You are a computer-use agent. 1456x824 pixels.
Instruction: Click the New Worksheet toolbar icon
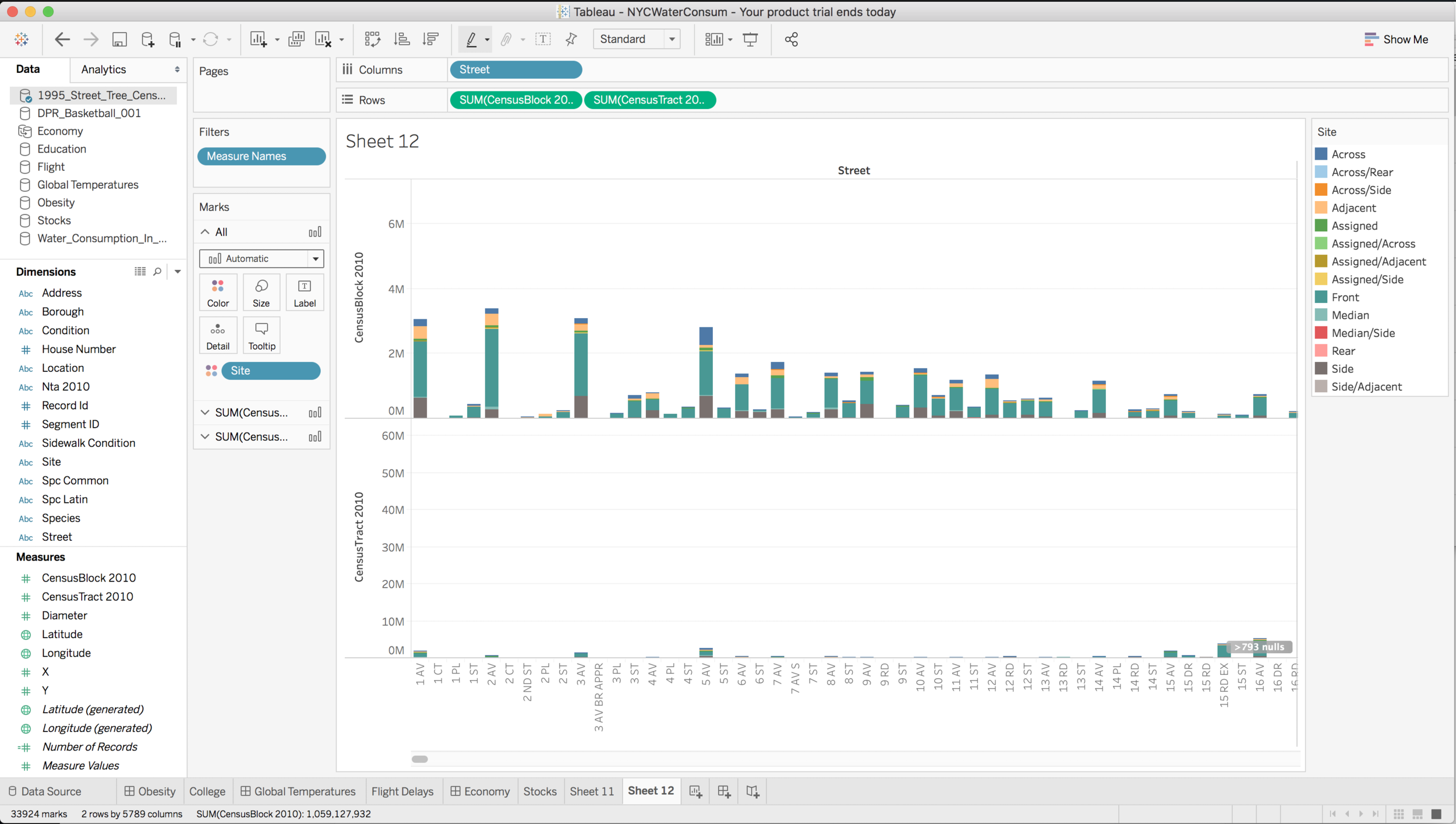pyautogui.click(x=258, y=39)
